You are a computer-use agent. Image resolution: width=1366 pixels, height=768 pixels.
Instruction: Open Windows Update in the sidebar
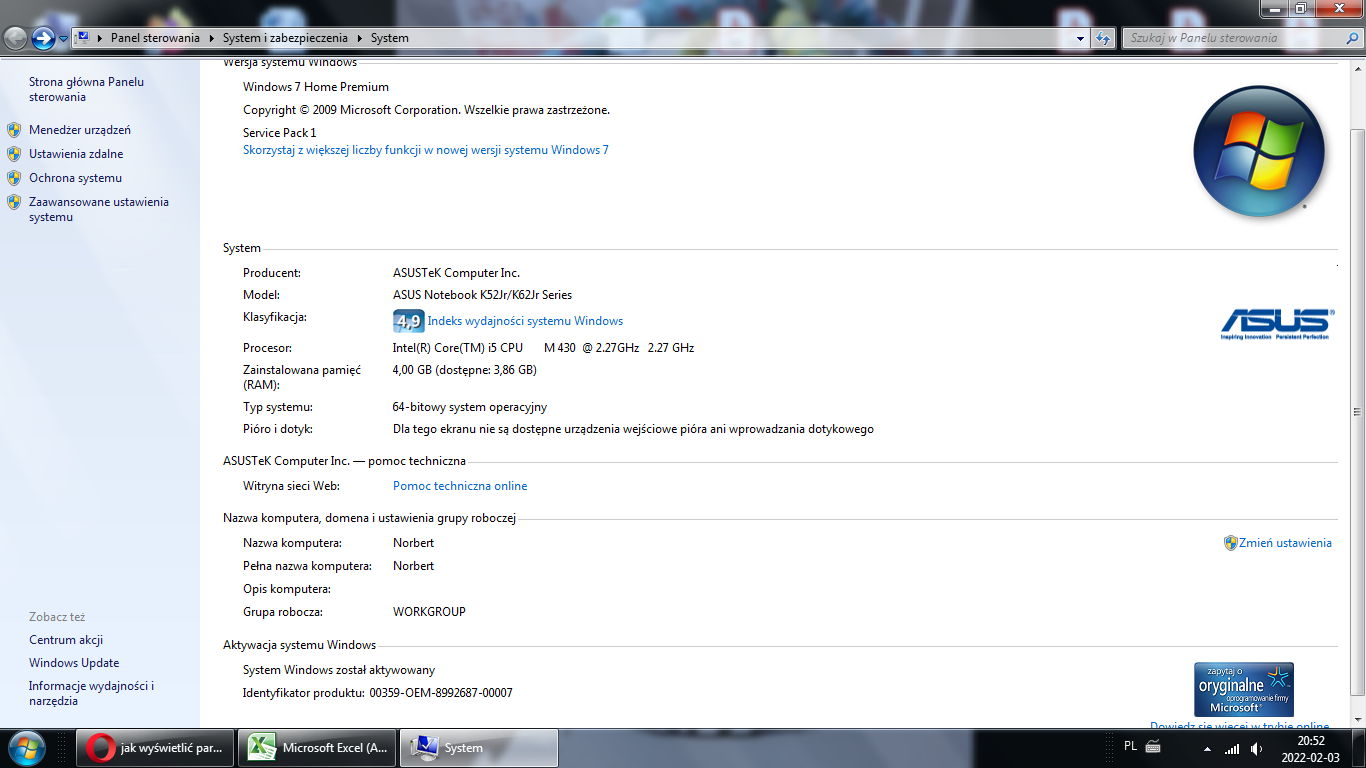tap(74, 663)
